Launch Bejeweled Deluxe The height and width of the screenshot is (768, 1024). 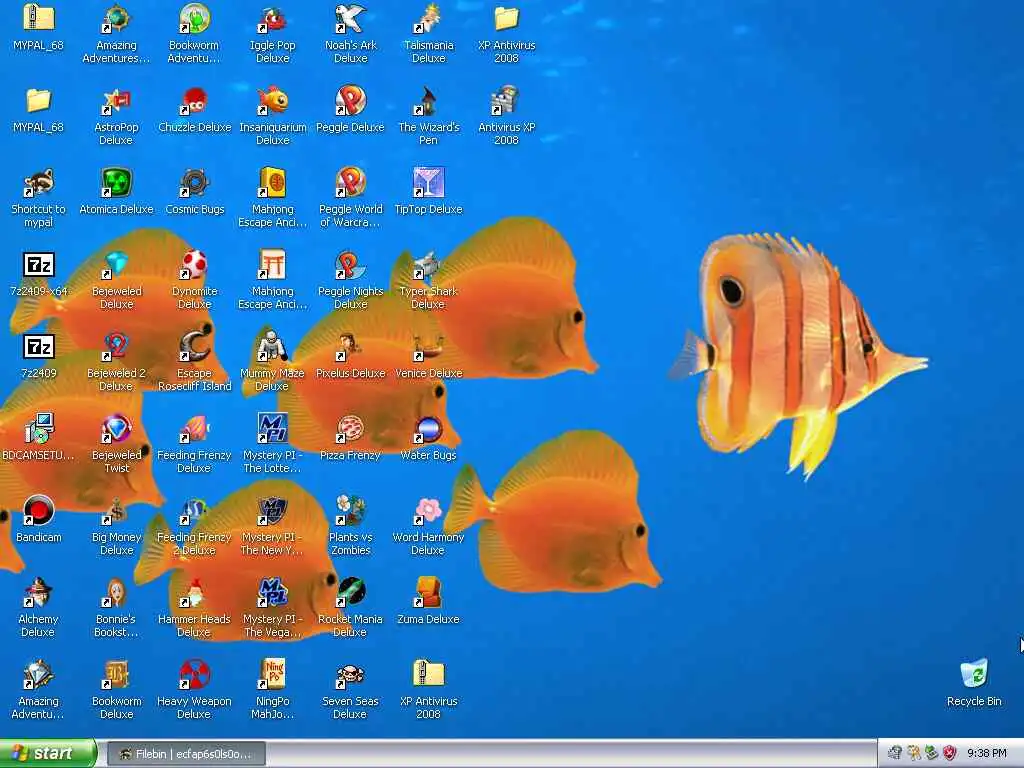coord(116,281)
